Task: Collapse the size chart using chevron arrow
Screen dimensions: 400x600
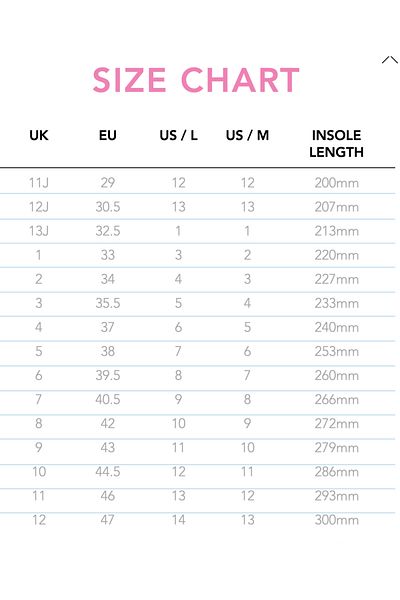Action: click(x=390, y=60)
